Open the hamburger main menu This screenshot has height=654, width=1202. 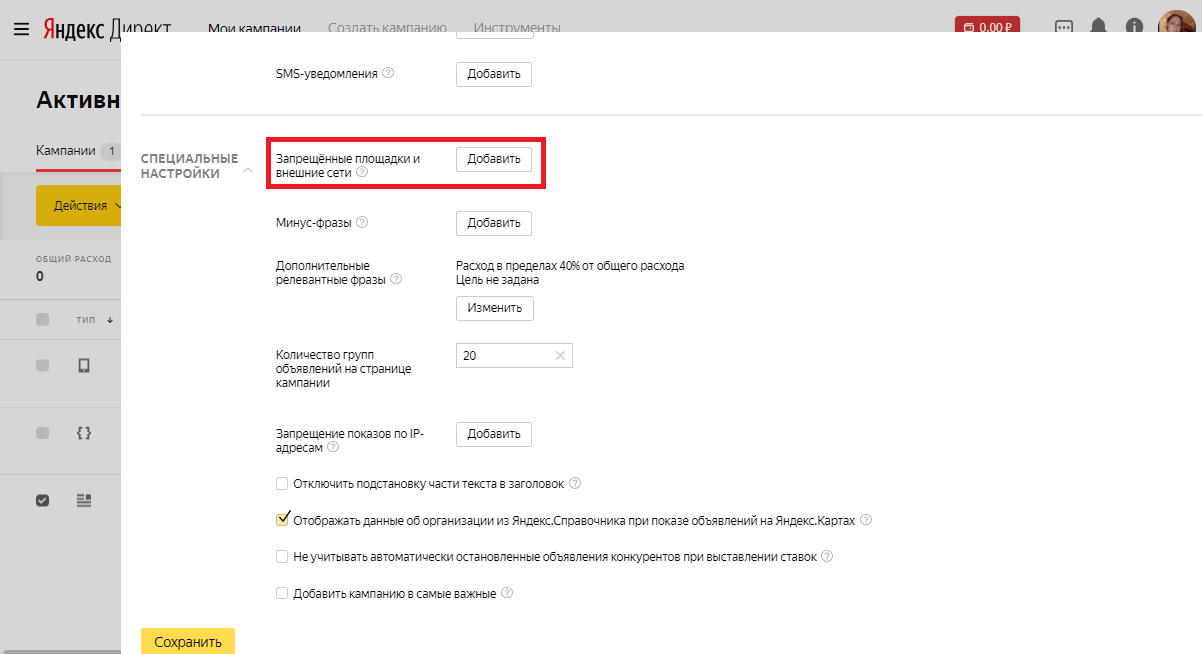[21, 28]
